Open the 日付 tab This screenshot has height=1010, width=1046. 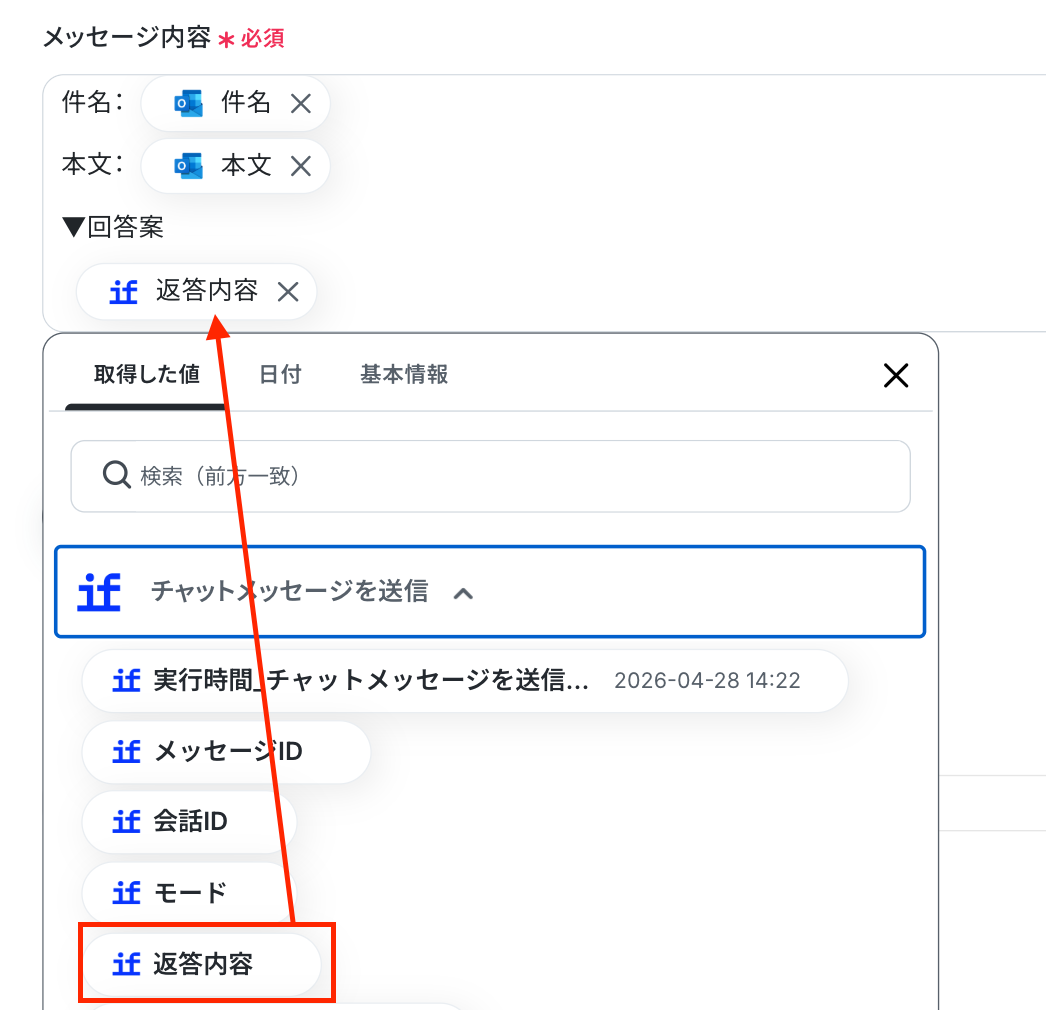(x=280, y=375)
